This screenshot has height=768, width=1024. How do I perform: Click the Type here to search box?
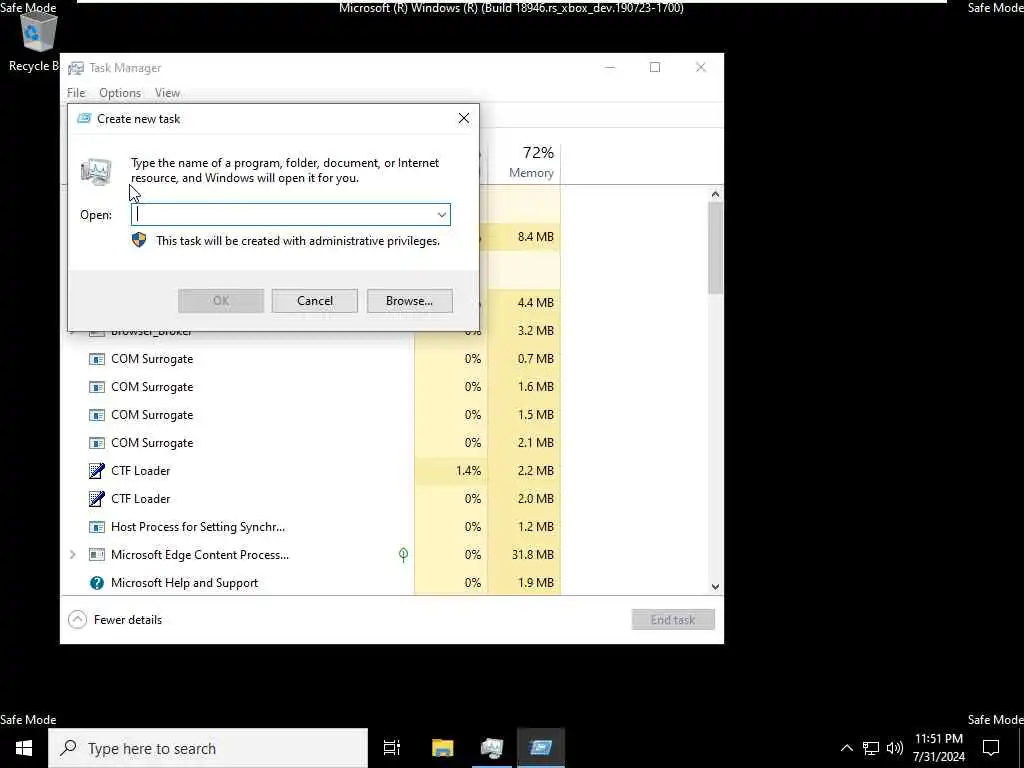(208, 748)
